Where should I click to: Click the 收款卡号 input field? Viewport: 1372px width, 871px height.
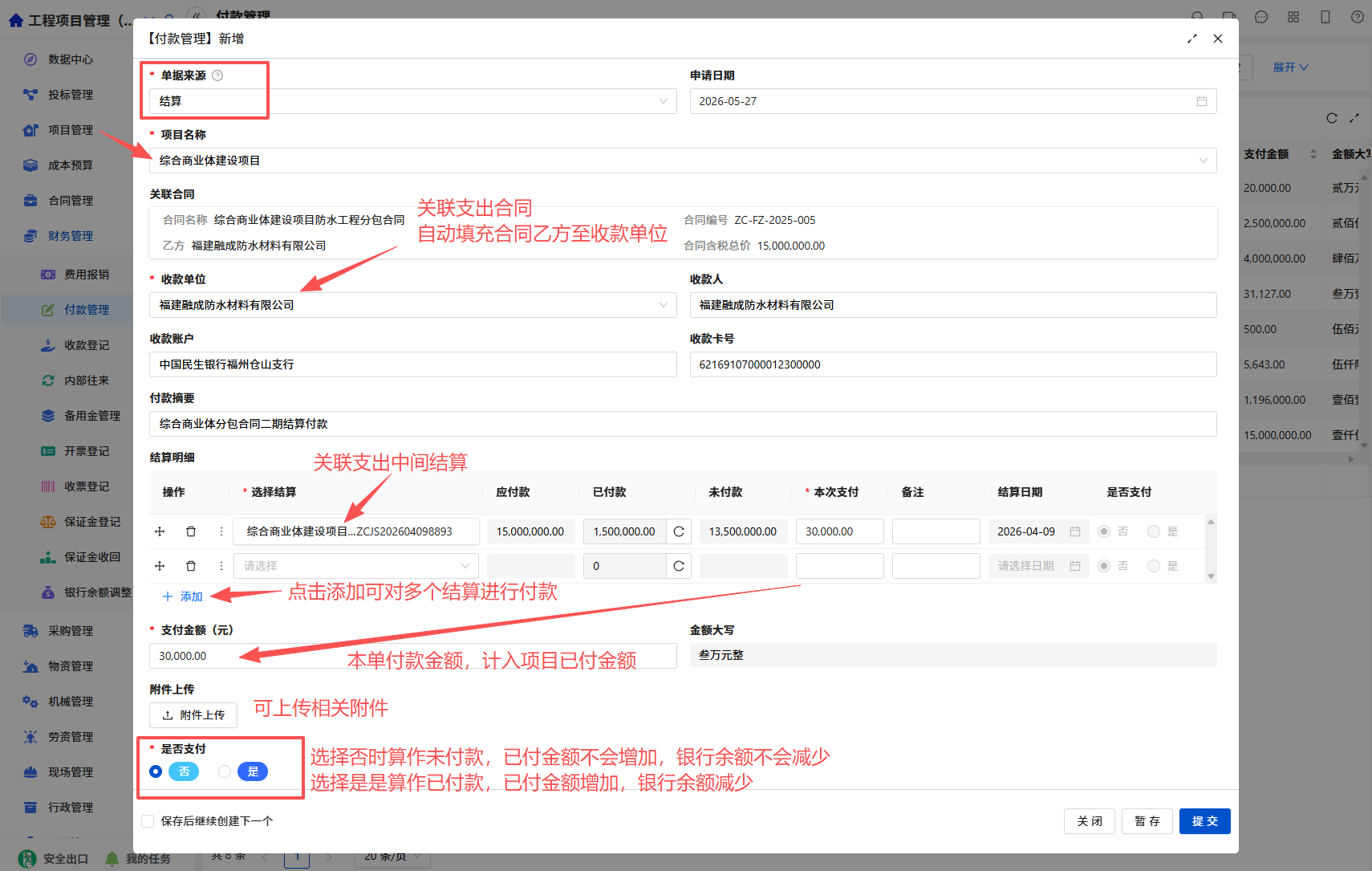coord(953,364)
